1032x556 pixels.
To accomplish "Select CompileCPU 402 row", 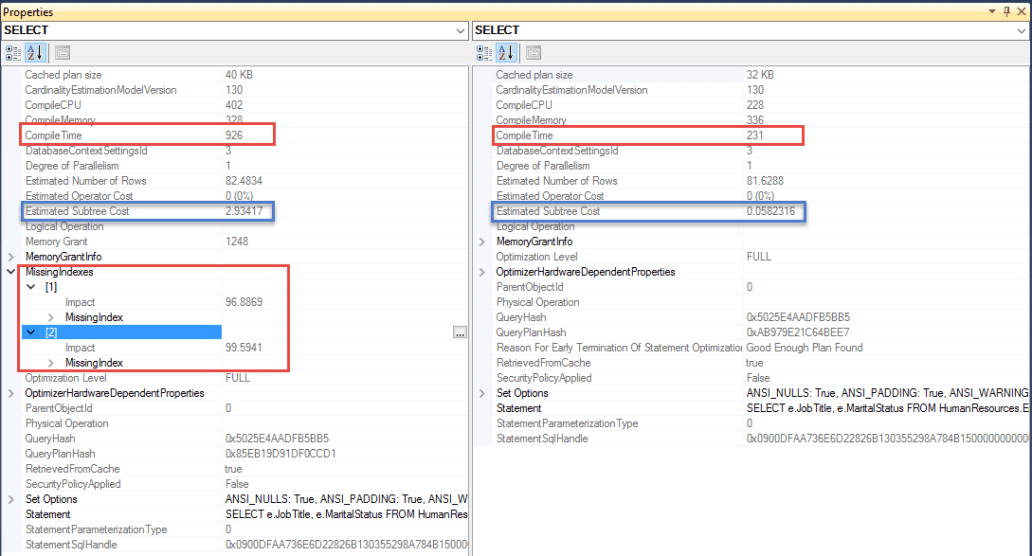I will tap(244, 105).
